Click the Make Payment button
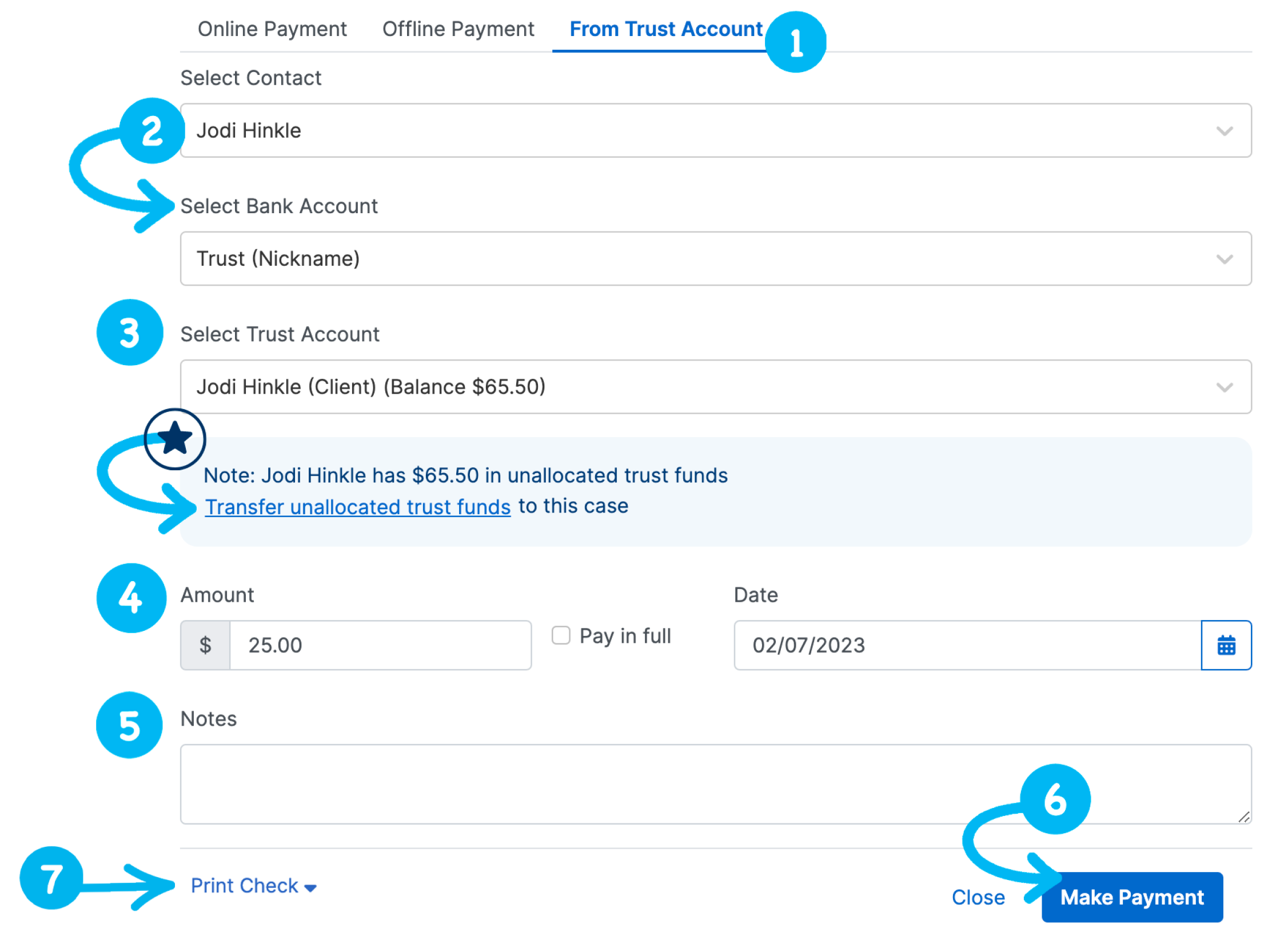The height and width of the screenshot is (952, 1288). click(x=1132, y=897)
